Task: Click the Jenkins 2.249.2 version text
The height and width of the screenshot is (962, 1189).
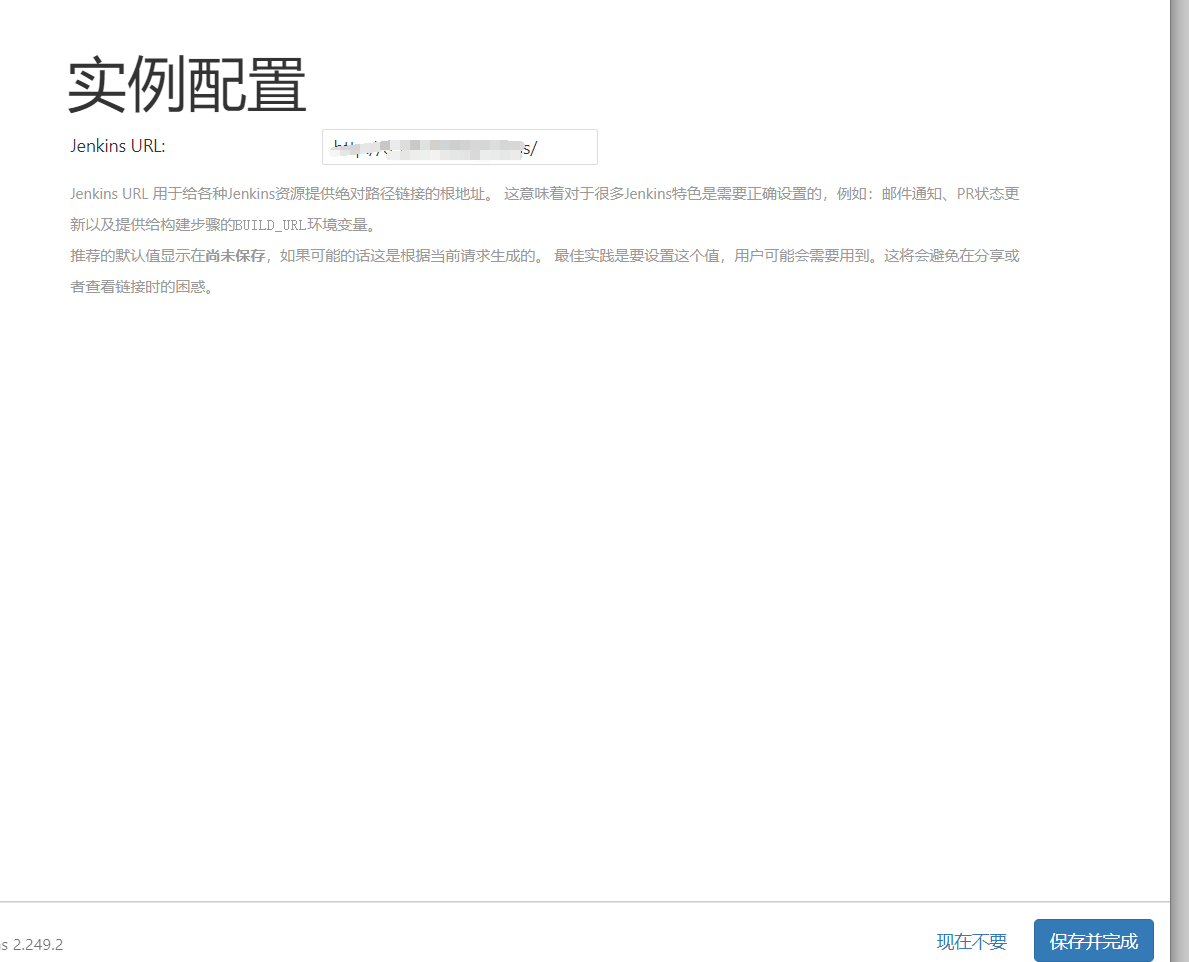Action: point(32,945)
